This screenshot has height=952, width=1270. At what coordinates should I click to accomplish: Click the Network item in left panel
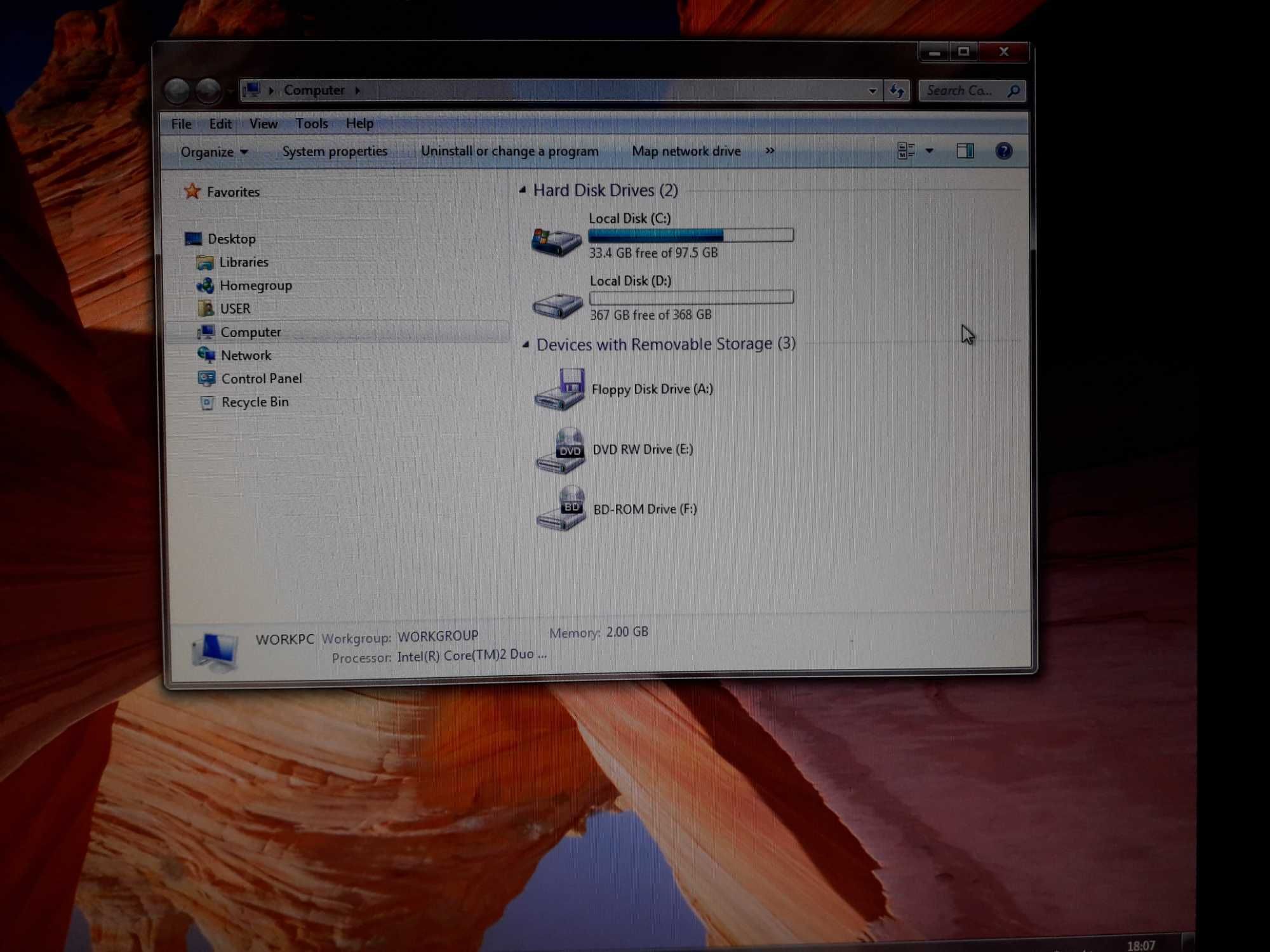[247, 355]
